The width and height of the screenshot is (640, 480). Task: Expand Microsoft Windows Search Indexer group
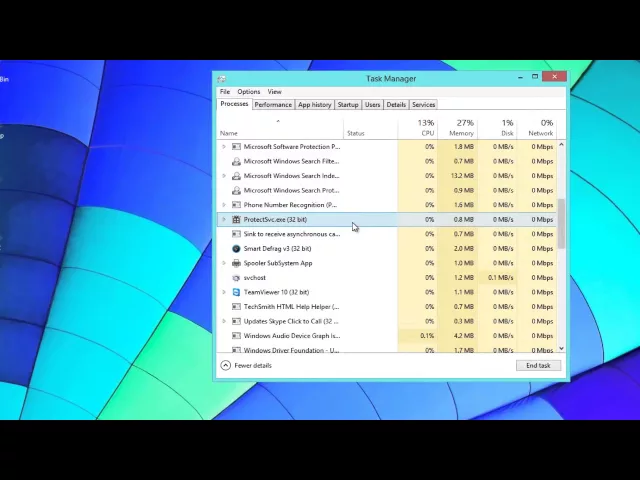pyautogui.click(x=224, y=176)
